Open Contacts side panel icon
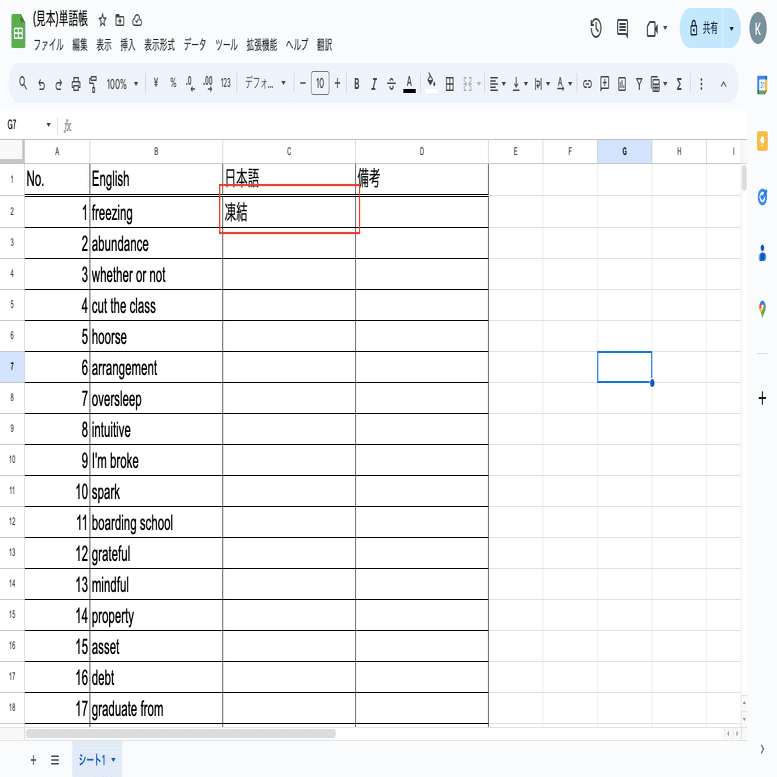The height and width of the screenshot is (777, 777). click(x=762, y=253)
